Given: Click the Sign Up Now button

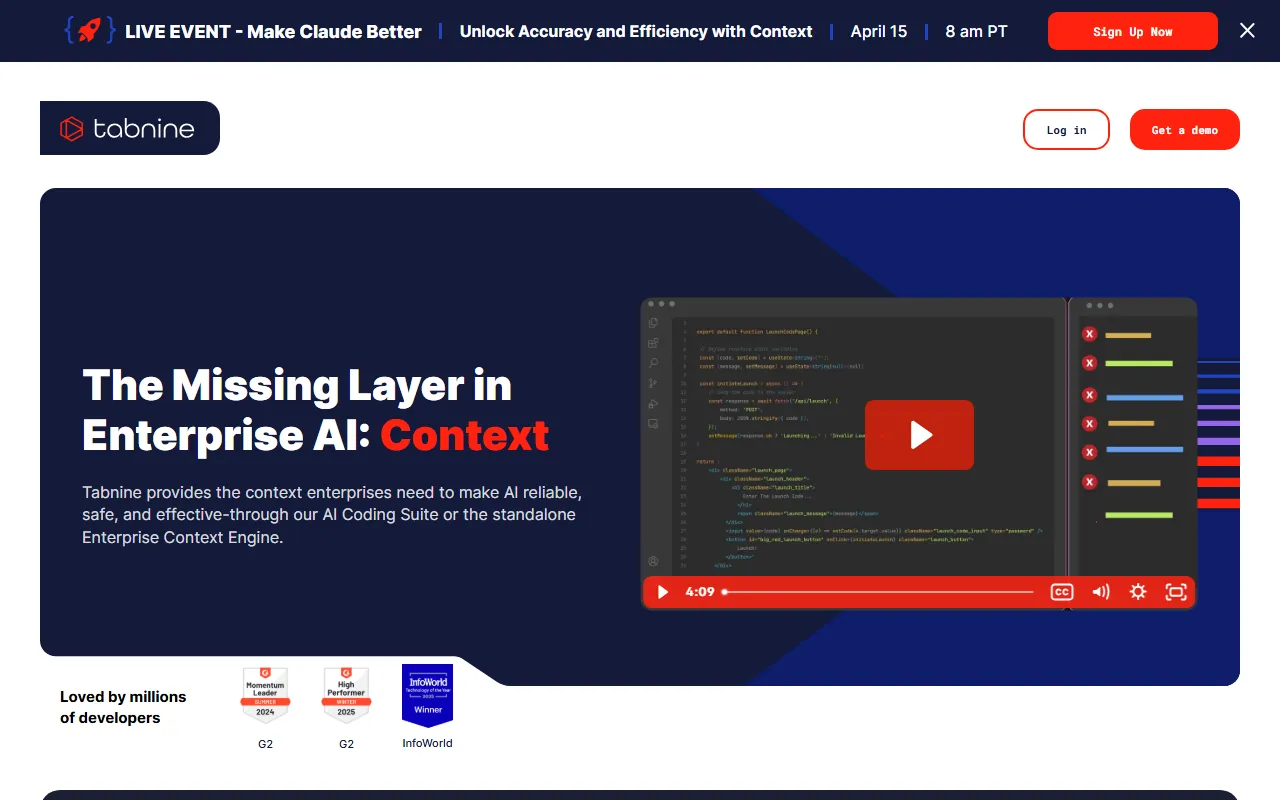Looking at the screenshot, I should click(x=1132, y=31).
